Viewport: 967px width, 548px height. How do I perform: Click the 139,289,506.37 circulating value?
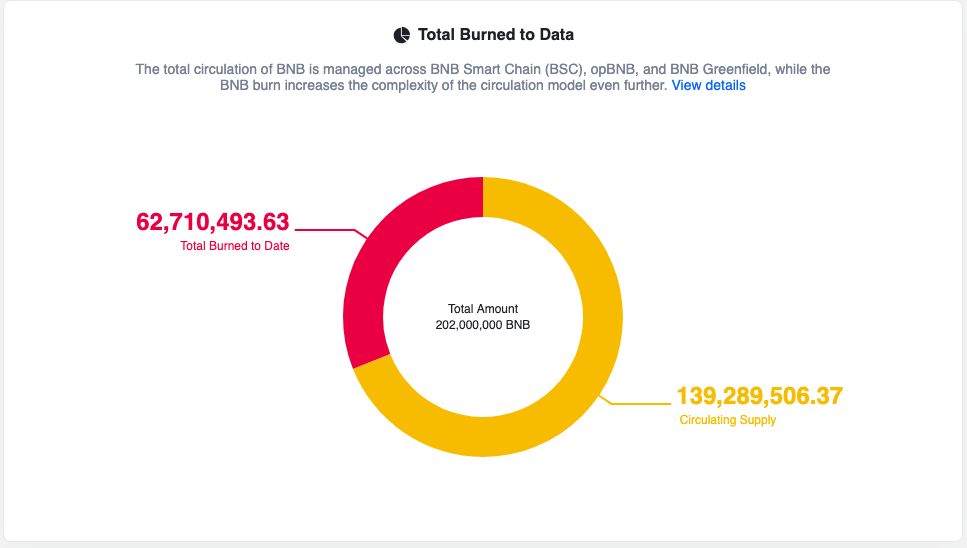pyautogui.click(x=760, y=396)
